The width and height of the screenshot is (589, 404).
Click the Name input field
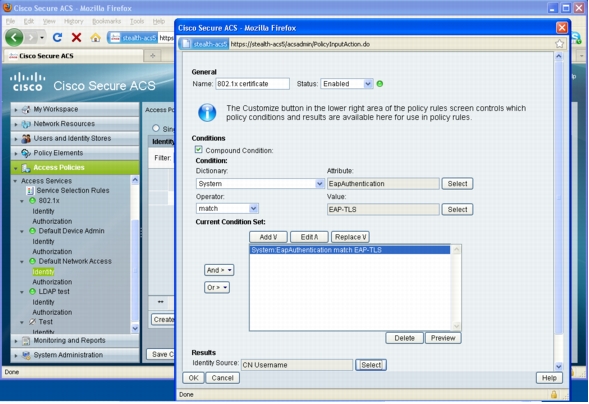(252, 84)
